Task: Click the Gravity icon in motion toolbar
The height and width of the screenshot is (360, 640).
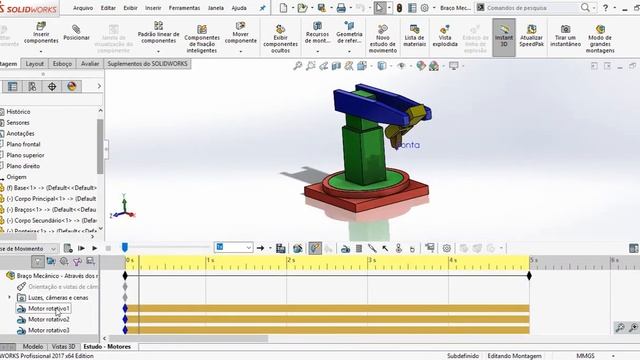Action: click(412, 248)
